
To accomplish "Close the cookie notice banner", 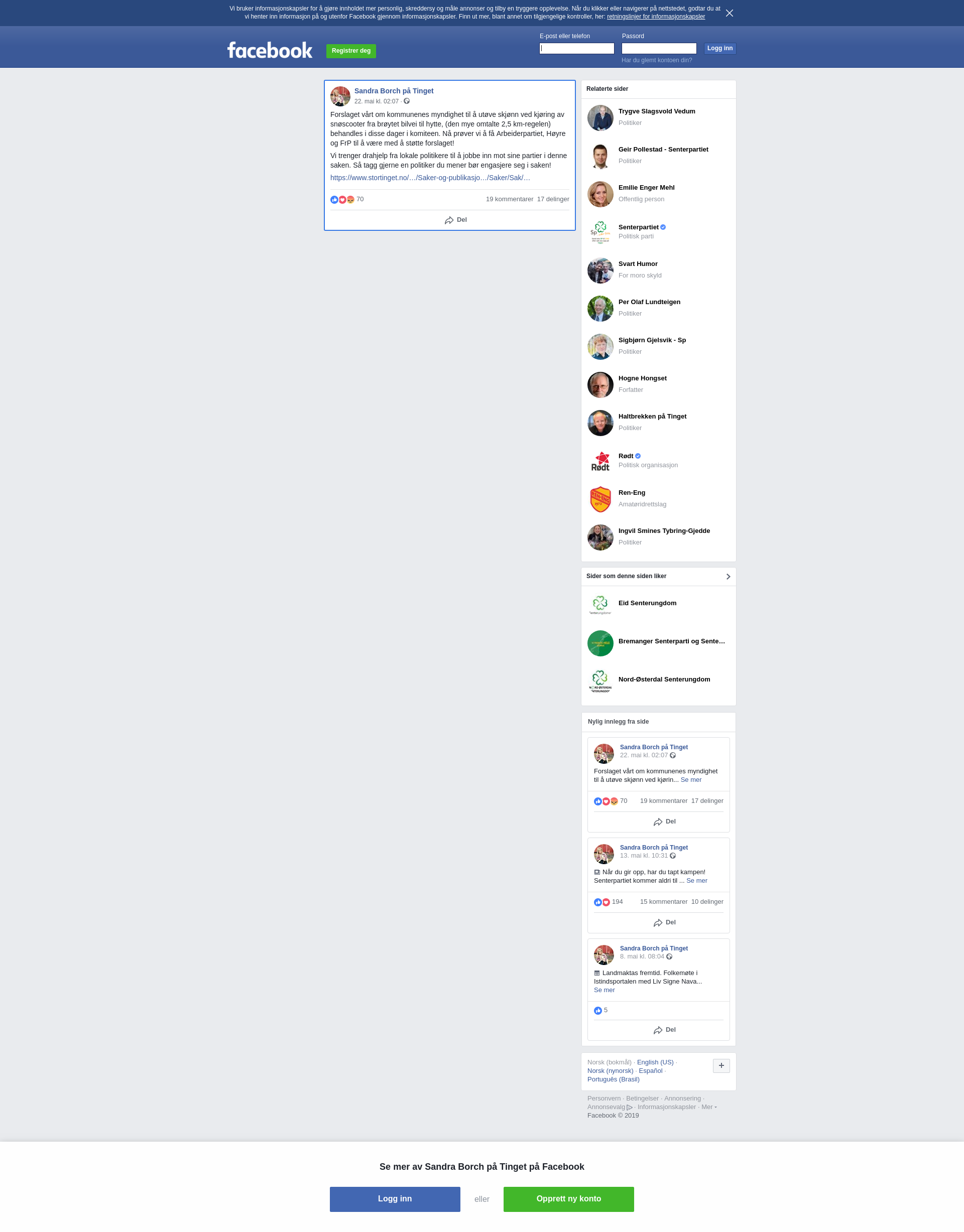I will click(x=729, y=13).
